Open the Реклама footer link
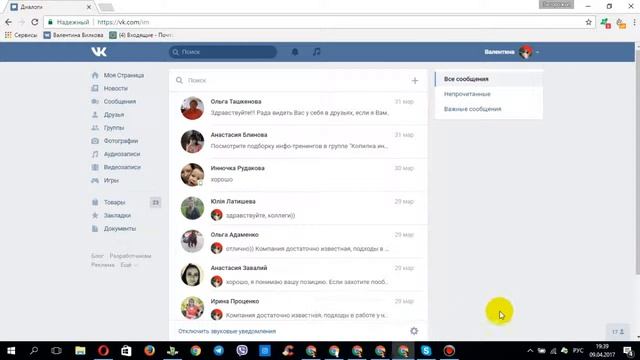640x360 pixels. pyautogui.click(x=102, y=265)
